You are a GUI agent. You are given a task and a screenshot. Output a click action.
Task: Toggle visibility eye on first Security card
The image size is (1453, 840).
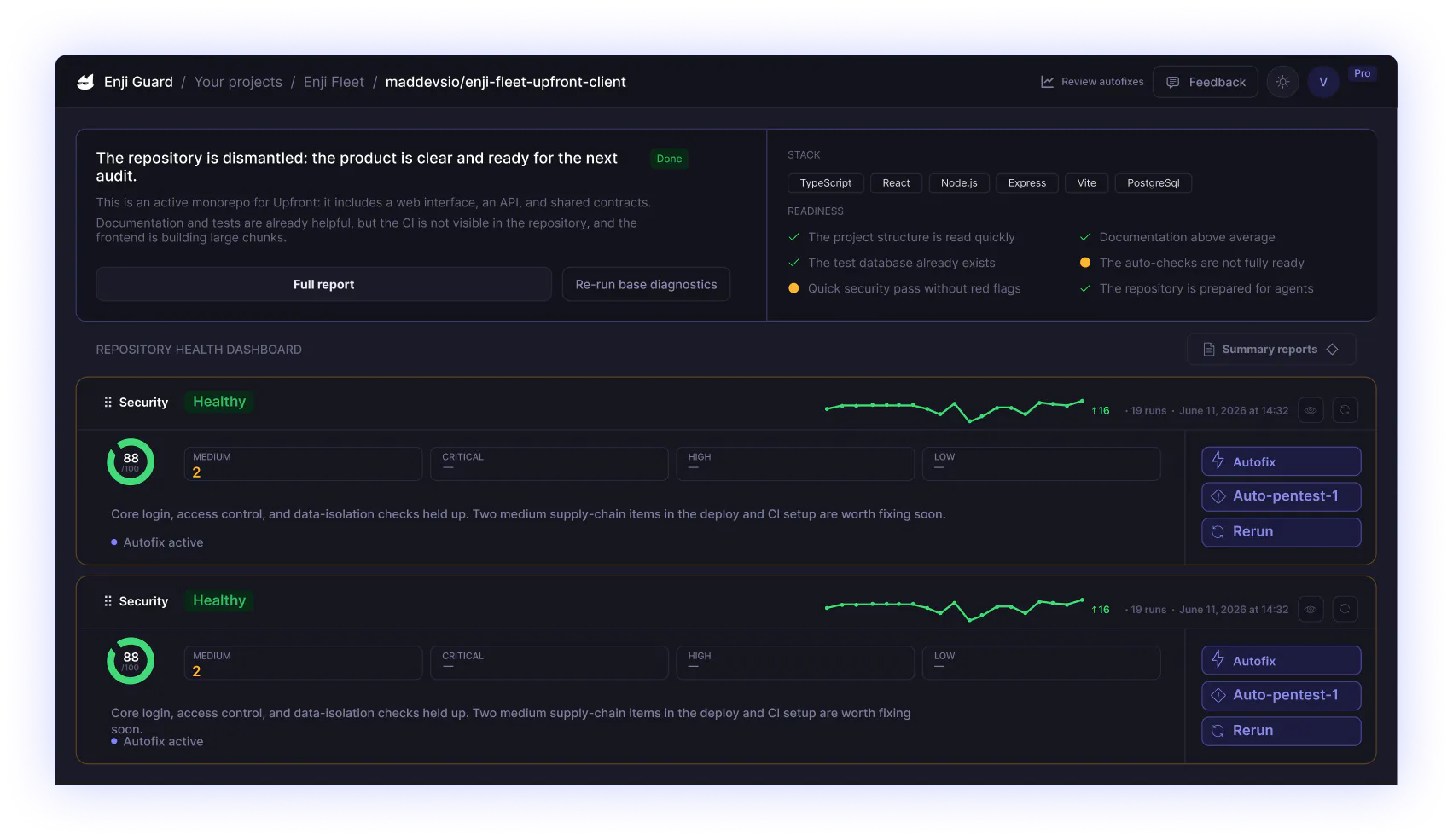1310,410
